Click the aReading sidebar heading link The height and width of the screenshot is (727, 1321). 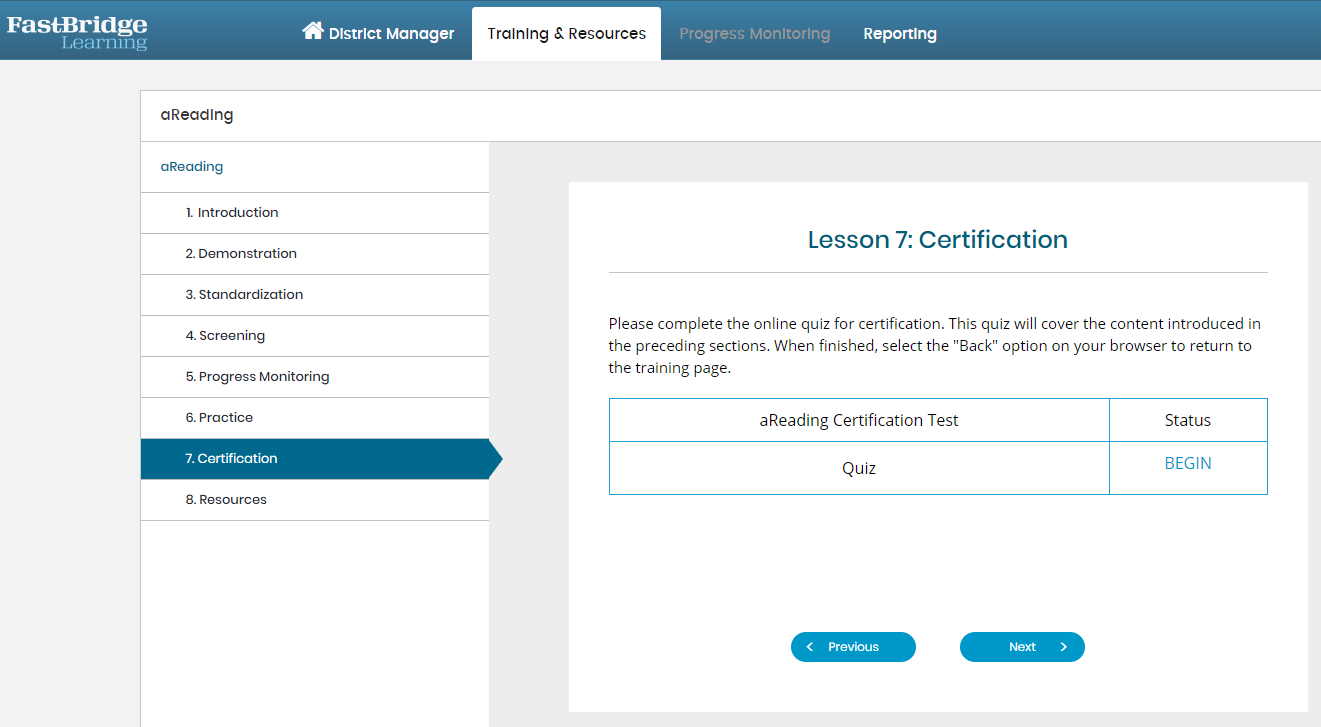192,167
